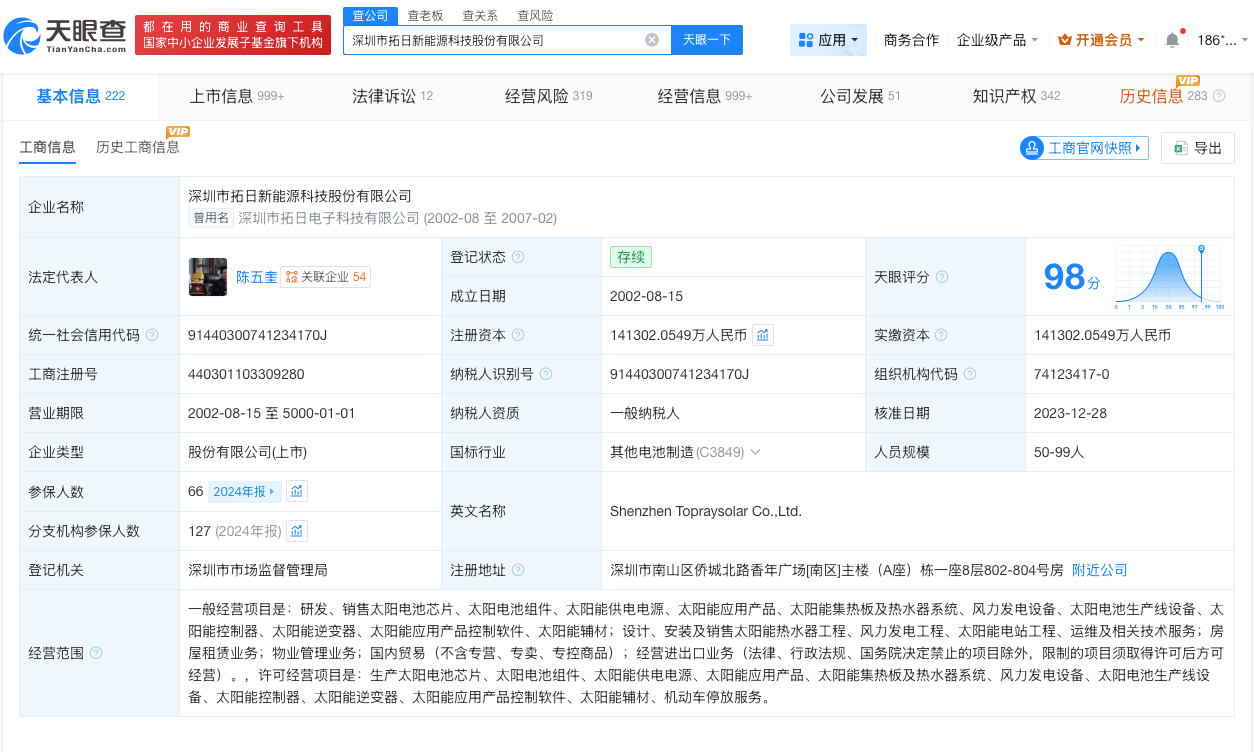The width and height of the screenshot is (1254, 752).
Task: Click the legal representative's avatar photo
Action: 208,277
